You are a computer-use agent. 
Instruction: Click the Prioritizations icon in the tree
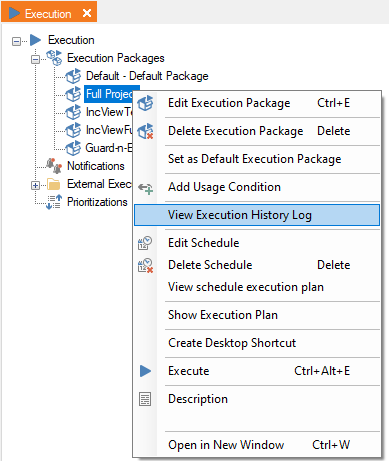[x=54, y=202]
